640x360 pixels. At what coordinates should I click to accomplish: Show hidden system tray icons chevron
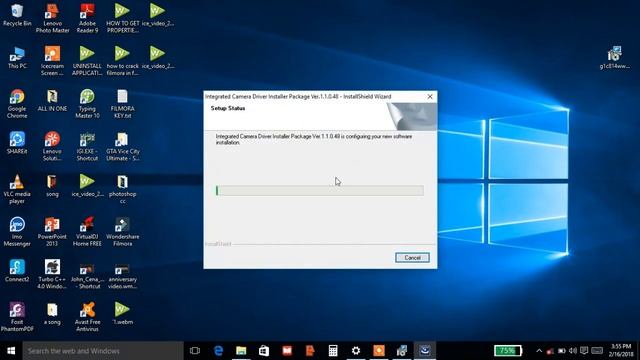539,351
